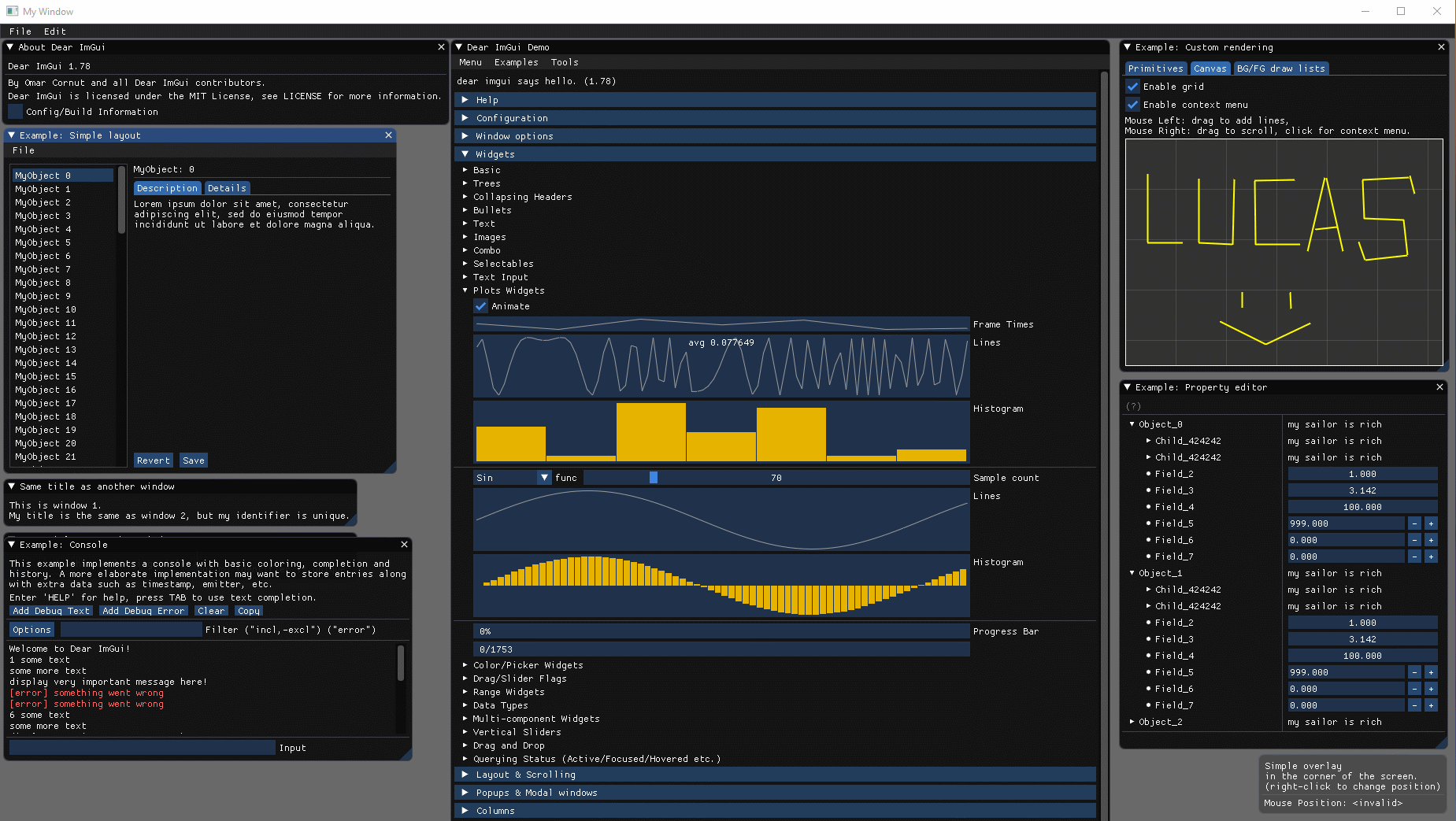Image resolution: width=1456 pixels, height=821 pixels.
Task: Expand the Layout & Scrolling header
Action: tap(776, 775)
